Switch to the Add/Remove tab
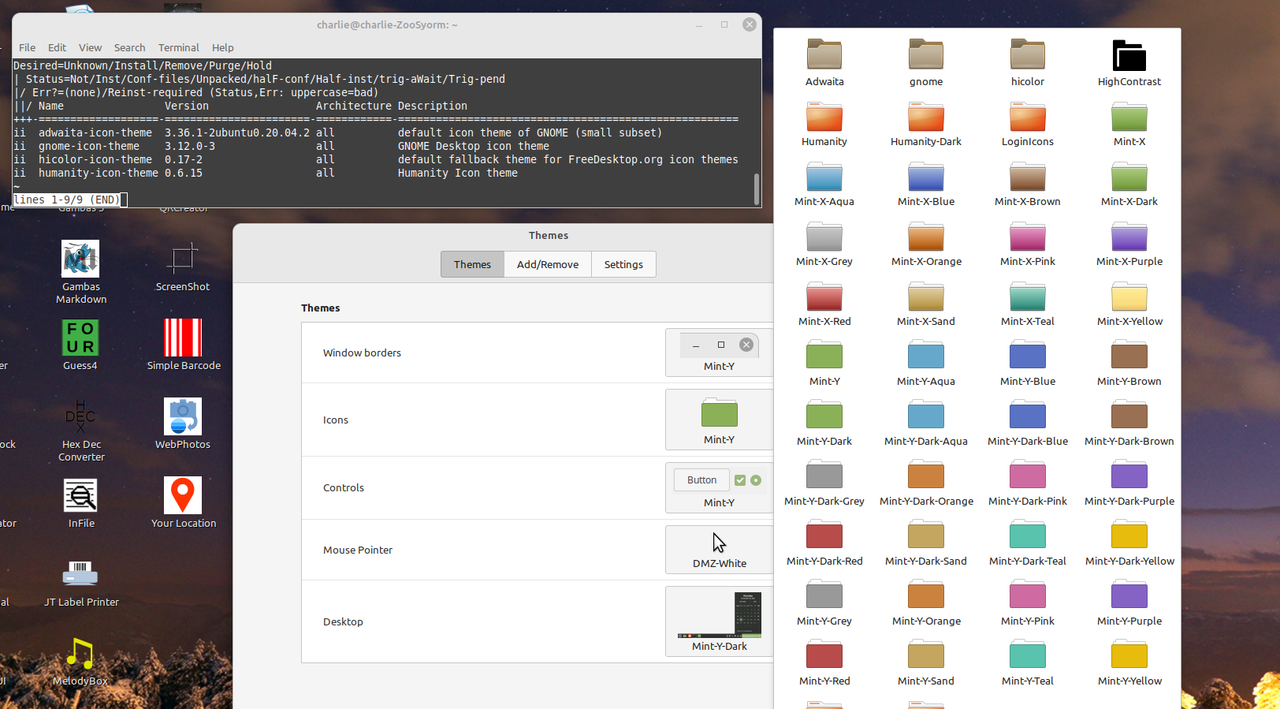Viewport: 1280px width, 709px height. [x=547, y=264]
